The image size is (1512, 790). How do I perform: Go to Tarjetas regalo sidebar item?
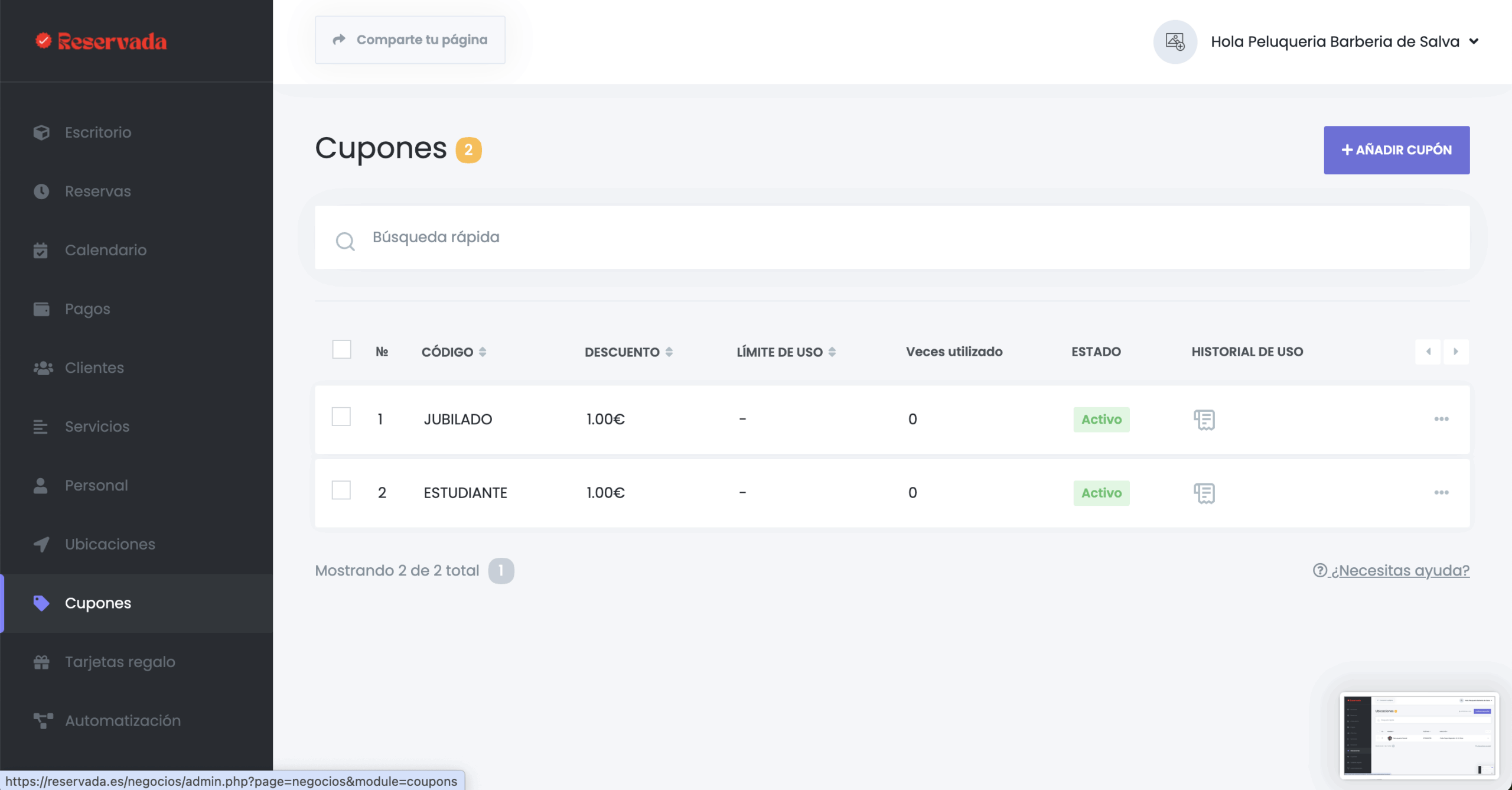click(x=120, y=662)
